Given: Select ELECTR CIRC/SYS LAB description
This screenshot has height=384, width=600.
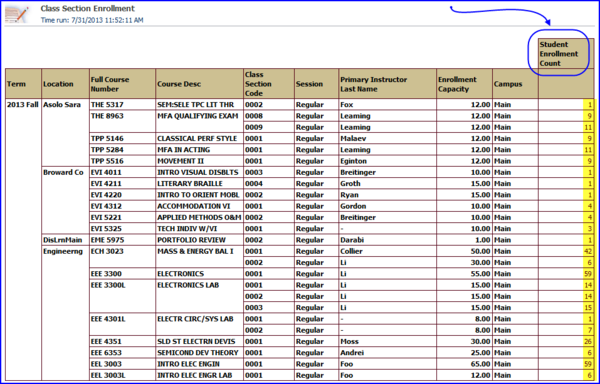Looking at the screenshot, I should tap(195, 319).
